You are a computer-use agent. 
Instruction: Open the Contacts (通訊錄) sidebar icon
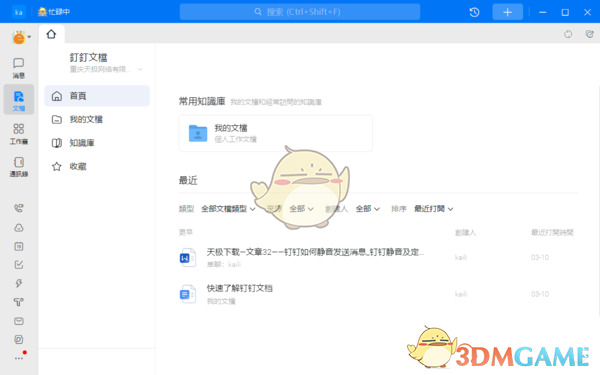click(x=18, y=167)
